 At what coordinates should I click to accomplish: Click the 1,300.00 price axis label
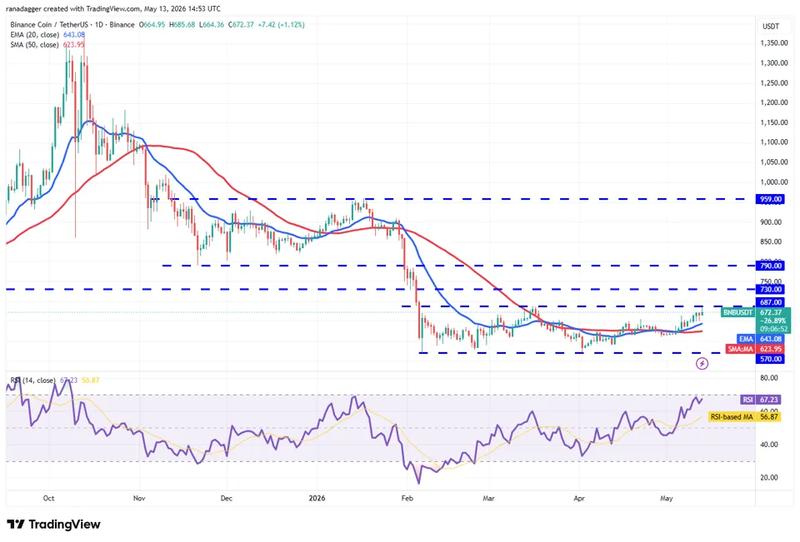pyautogui.click(x=774, y=63)
